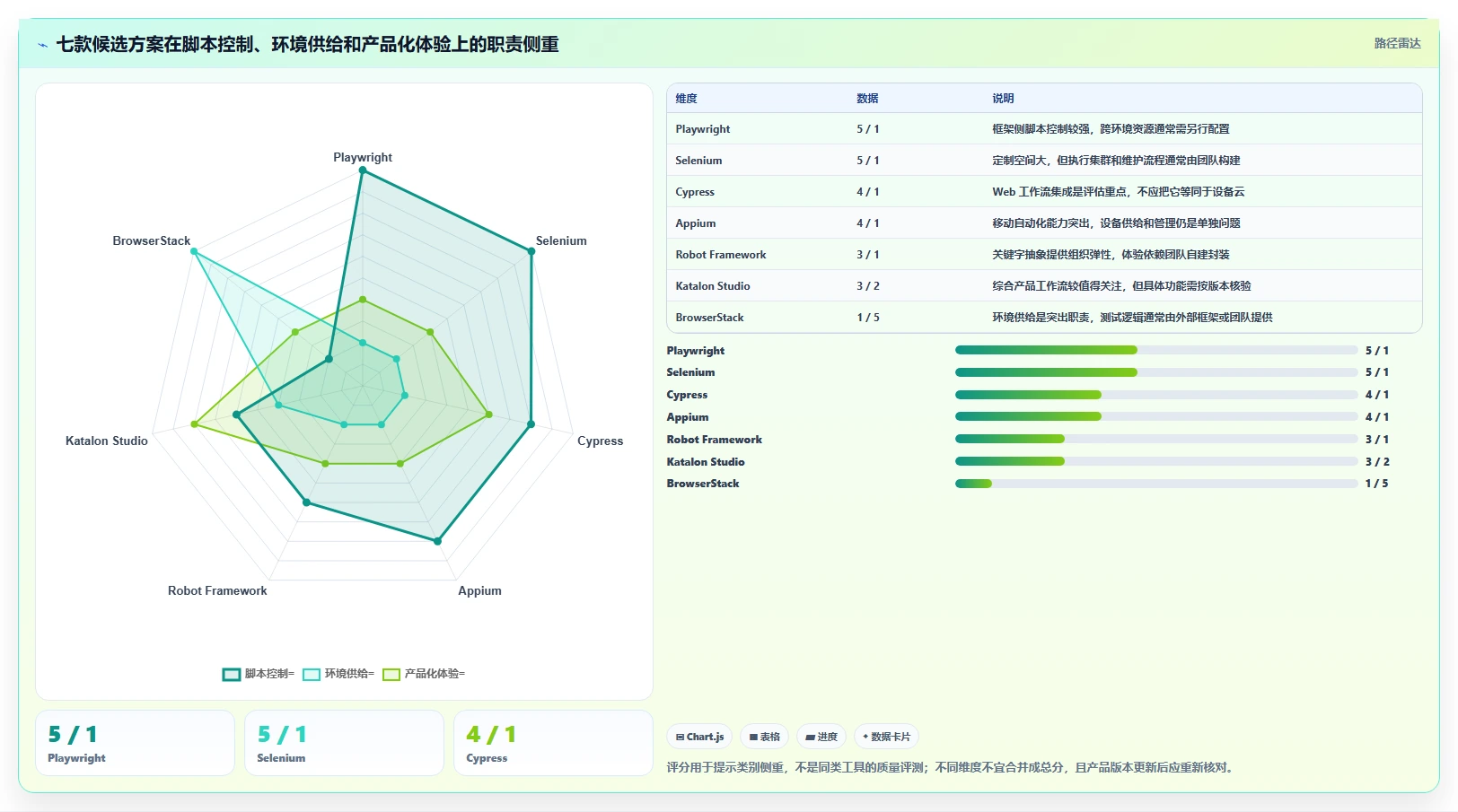The width and height of the screenshot is (1458, 812).
Task: Click the small icon before the chart title
Action: pyautogui.click(x=42, y=45)
